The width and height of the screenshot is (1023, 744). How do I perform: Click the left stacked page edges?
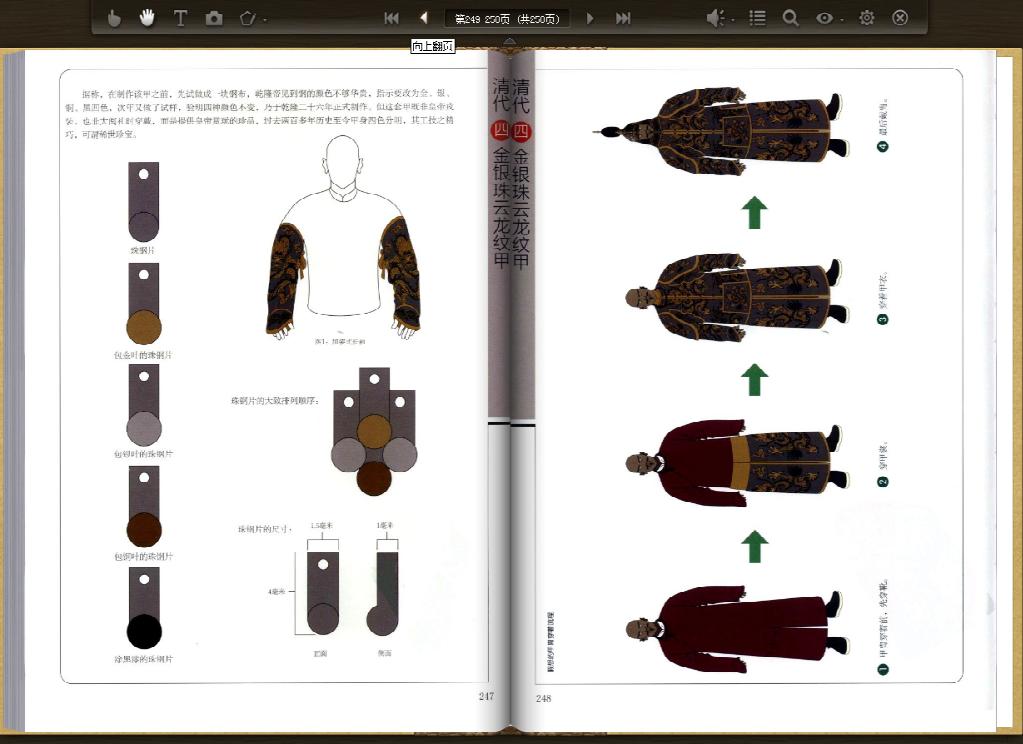(14, 392)
